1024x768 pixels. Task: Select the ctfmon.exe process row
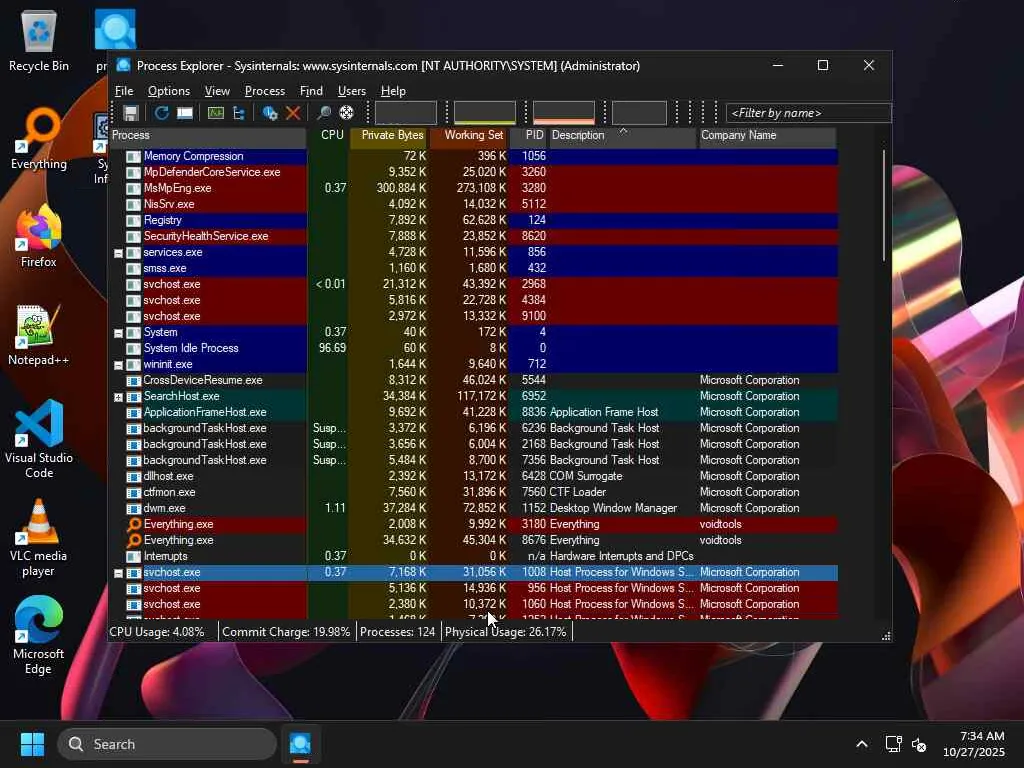473,492
